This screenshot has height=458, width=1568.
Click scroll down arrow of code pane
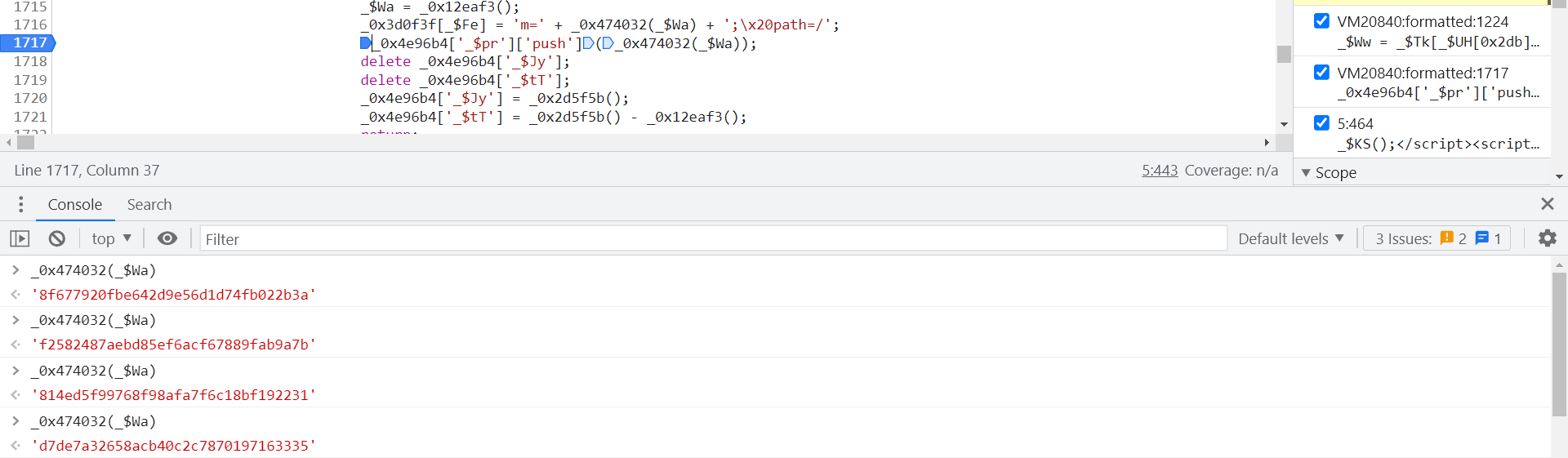point(1284,125)
